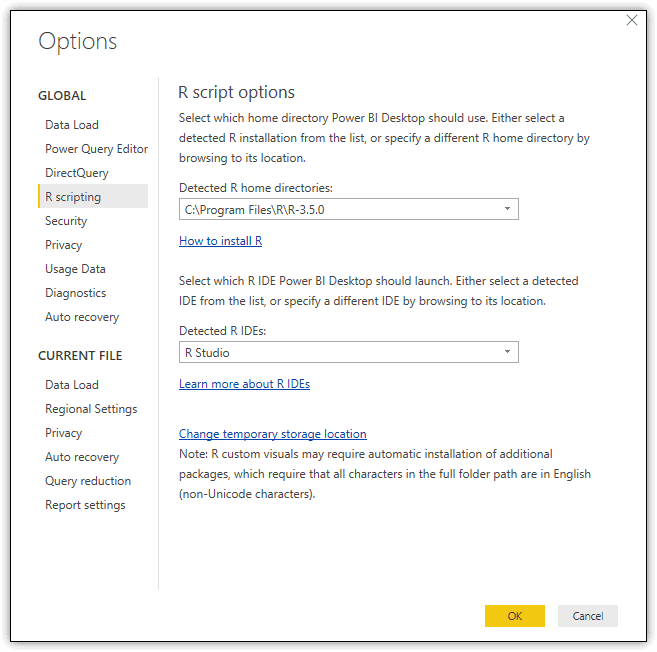This screenshot has width=657, height=652.
Task: Open Query reduction options
Action: pos(88,481)
